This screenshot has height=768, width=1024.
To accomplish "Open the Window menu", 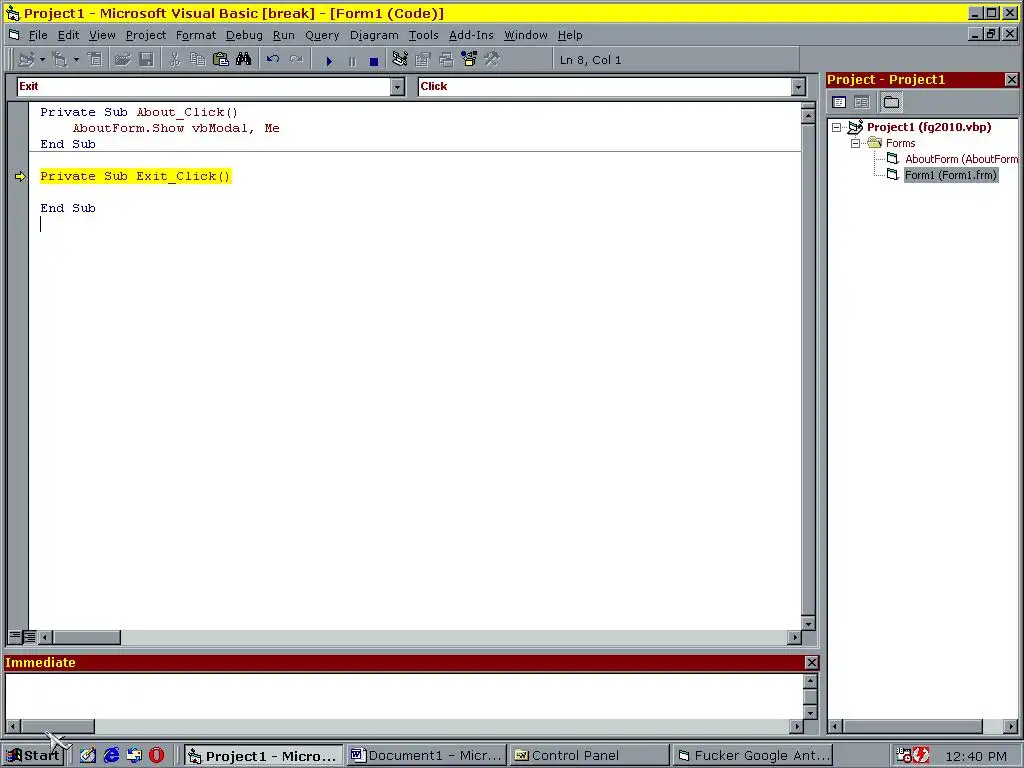I will click(x=526, y=35).
